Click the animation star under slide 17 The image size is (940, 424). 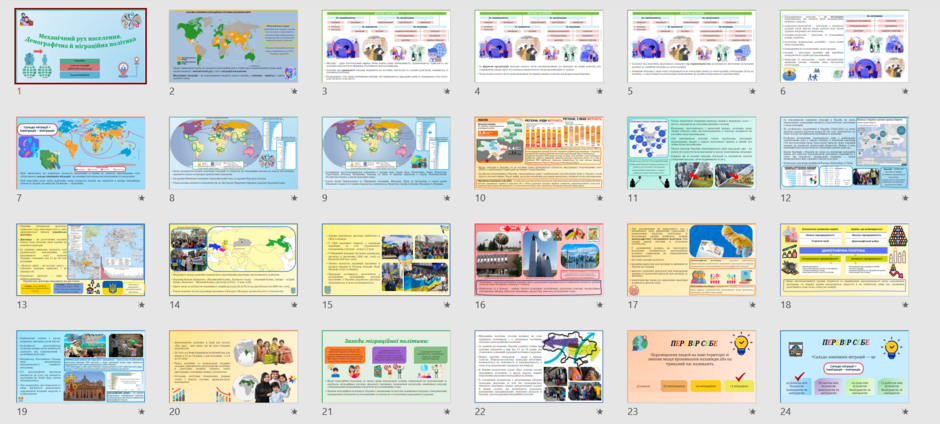752,305
